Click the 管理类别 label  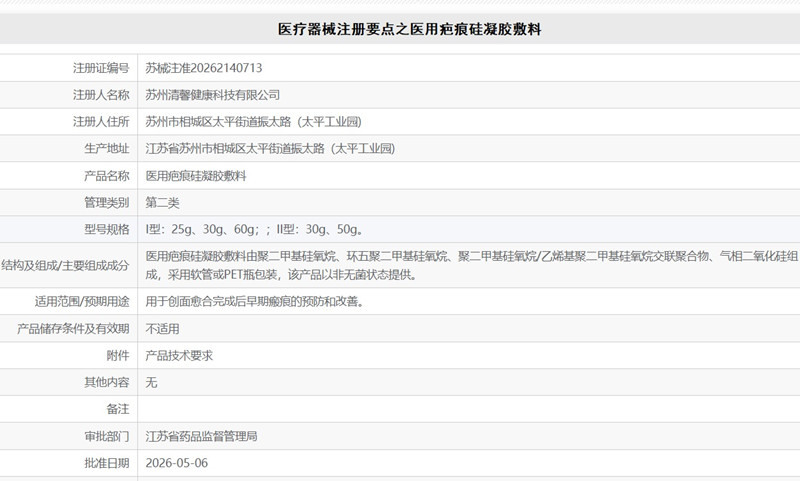107,202
